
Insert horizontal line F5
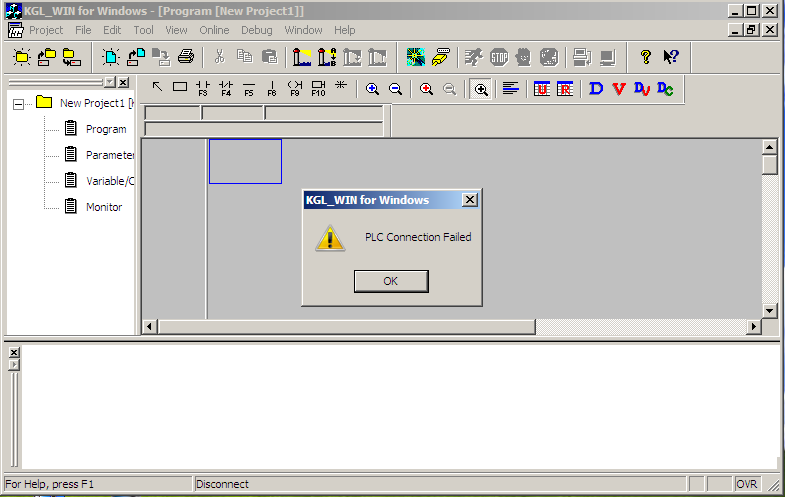click(x=249, y=88)
